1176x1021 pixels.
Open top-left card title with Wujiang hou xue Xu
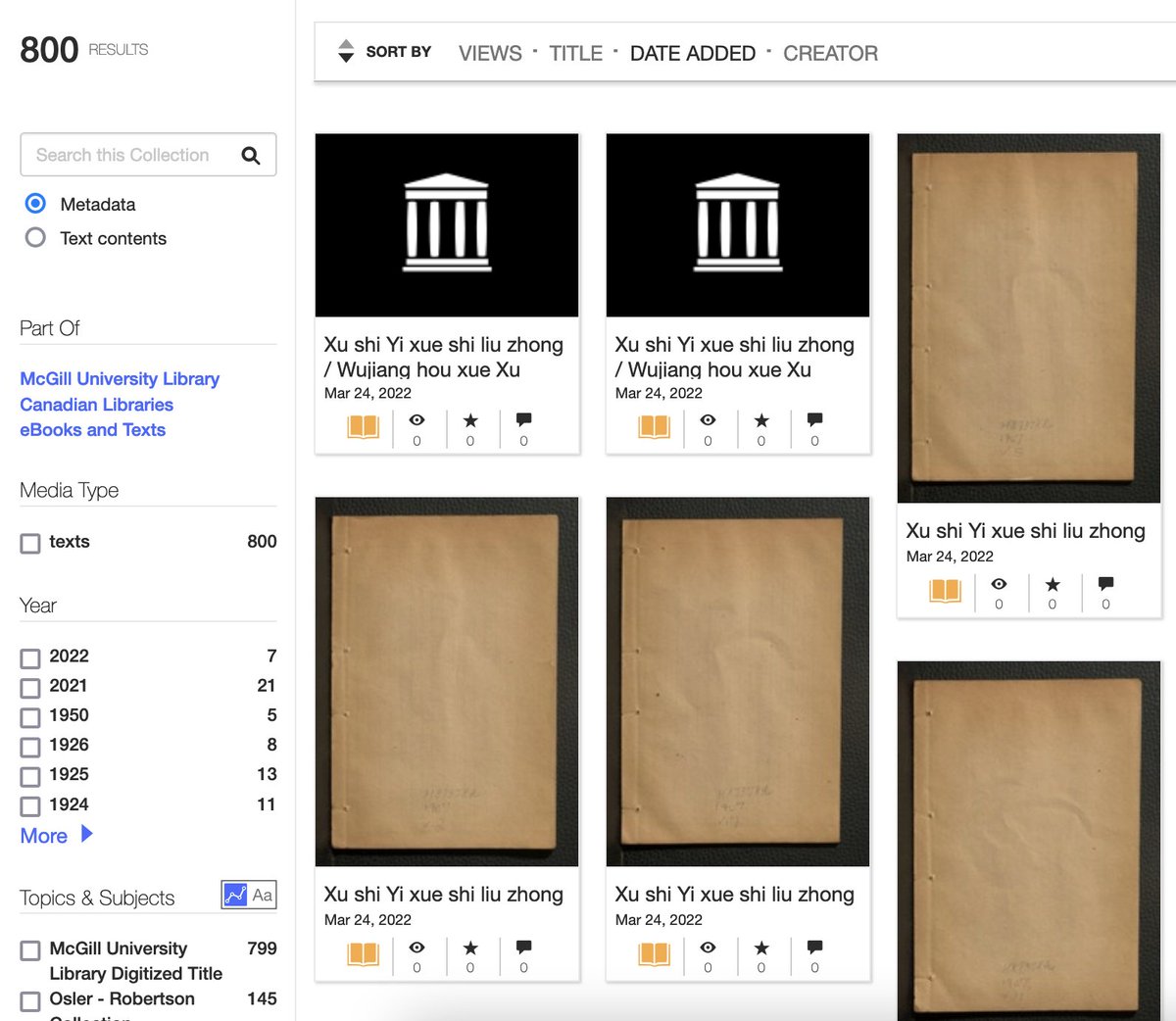click(444, 357)
